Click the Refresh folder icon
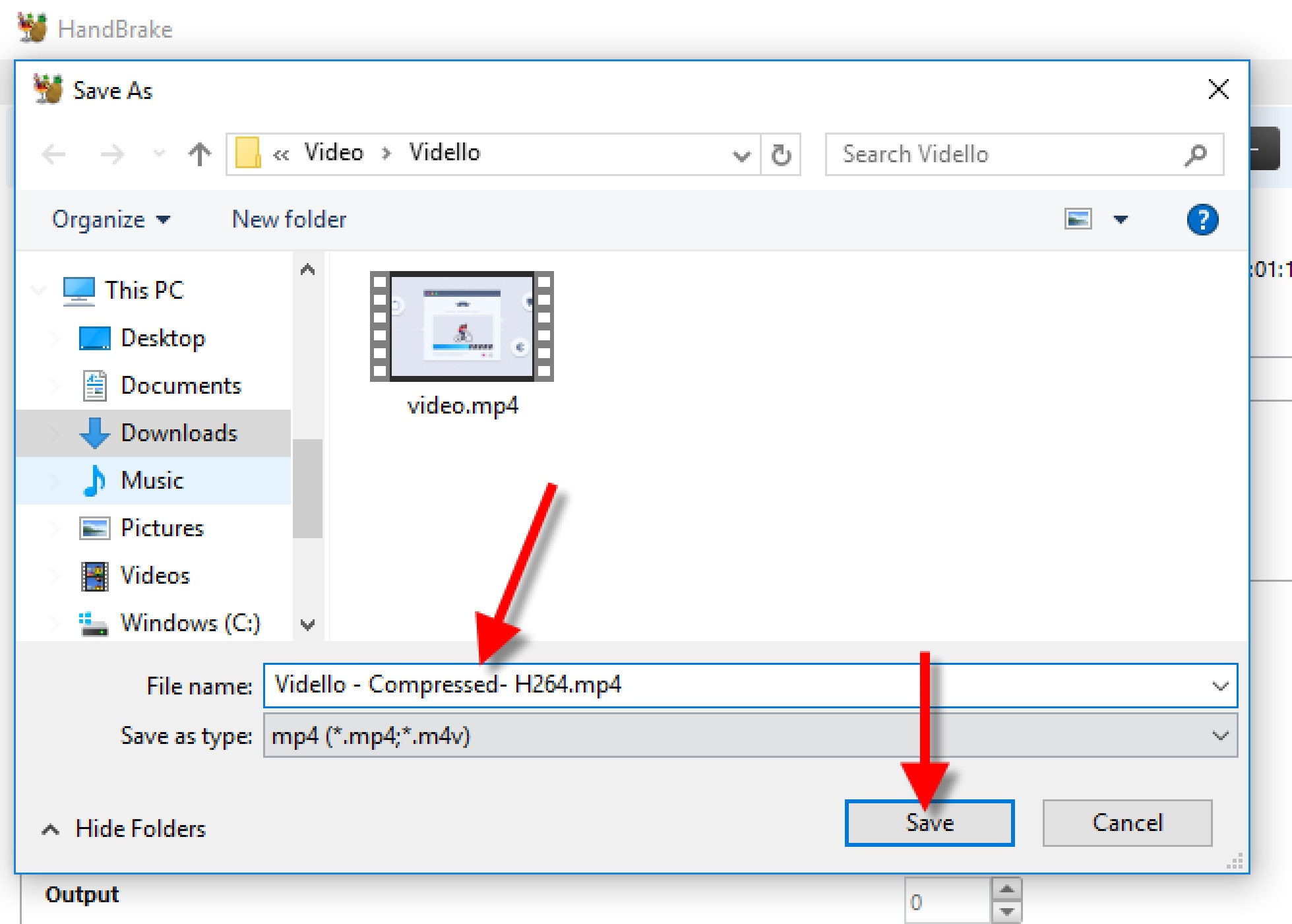 (x=781, y=154)
